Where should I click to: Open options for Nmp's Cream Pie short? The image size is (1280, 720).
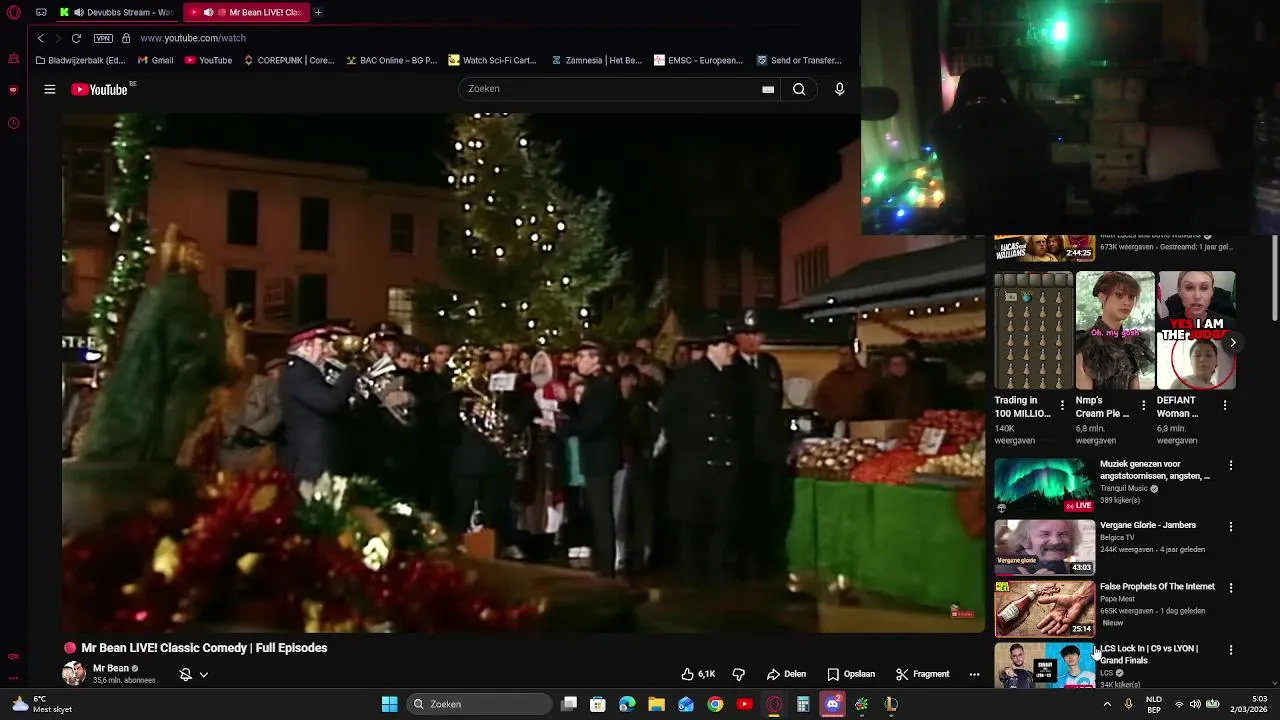coord(1143,405)
